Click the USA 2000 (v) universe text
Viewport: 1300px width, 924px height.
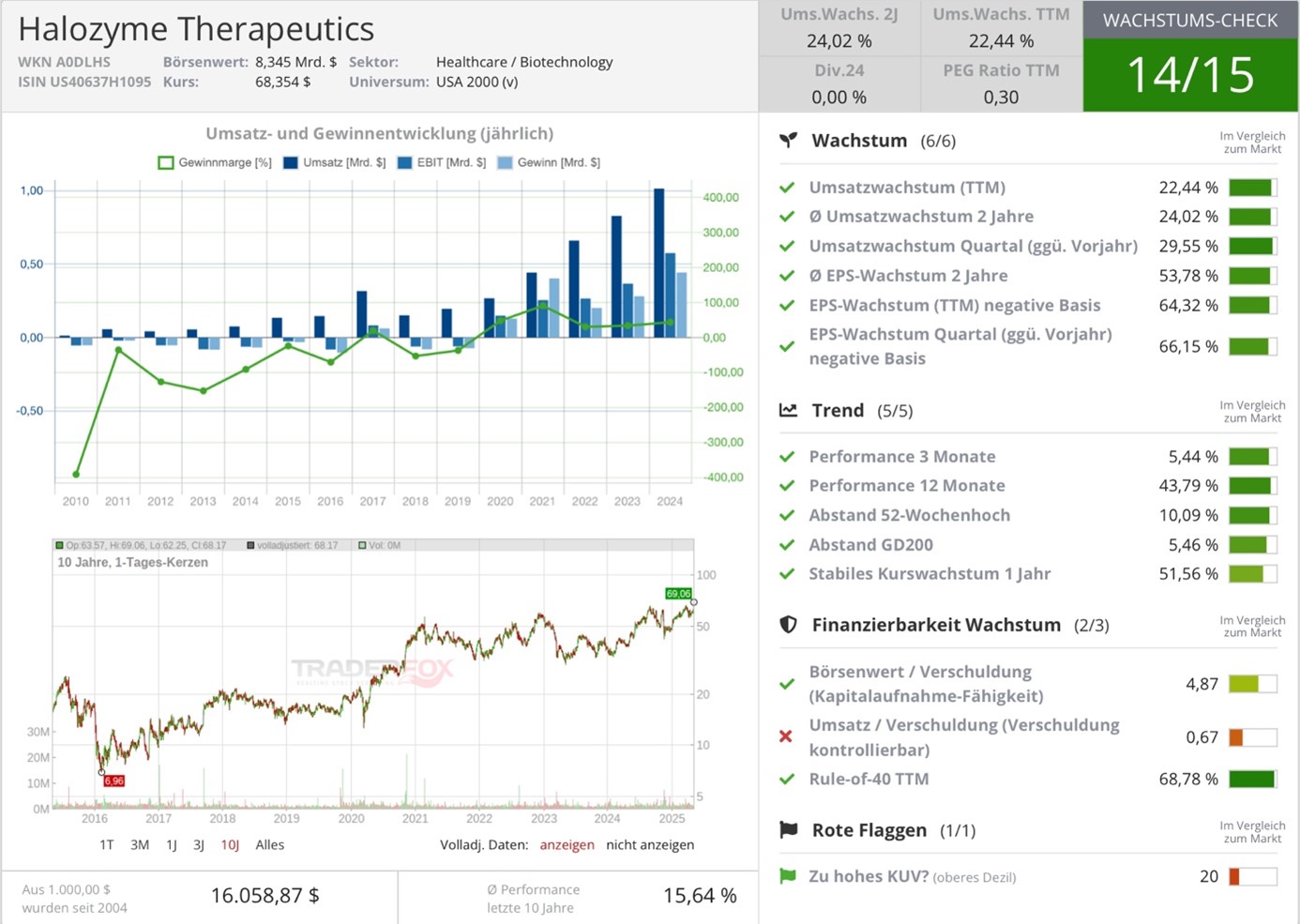[x=477, y=82]
